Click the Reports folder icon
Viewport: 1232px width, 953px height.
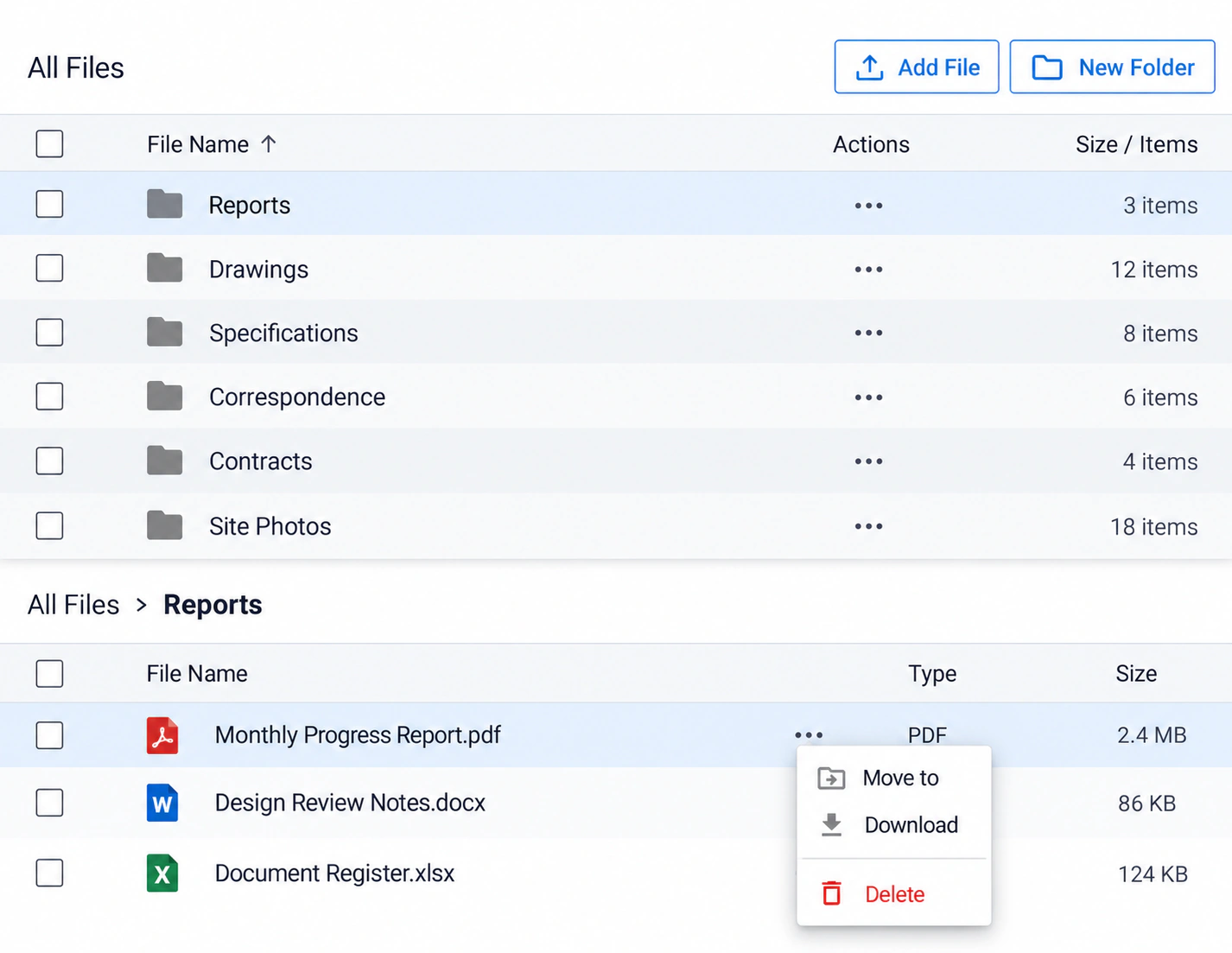(x=164, y=204)
